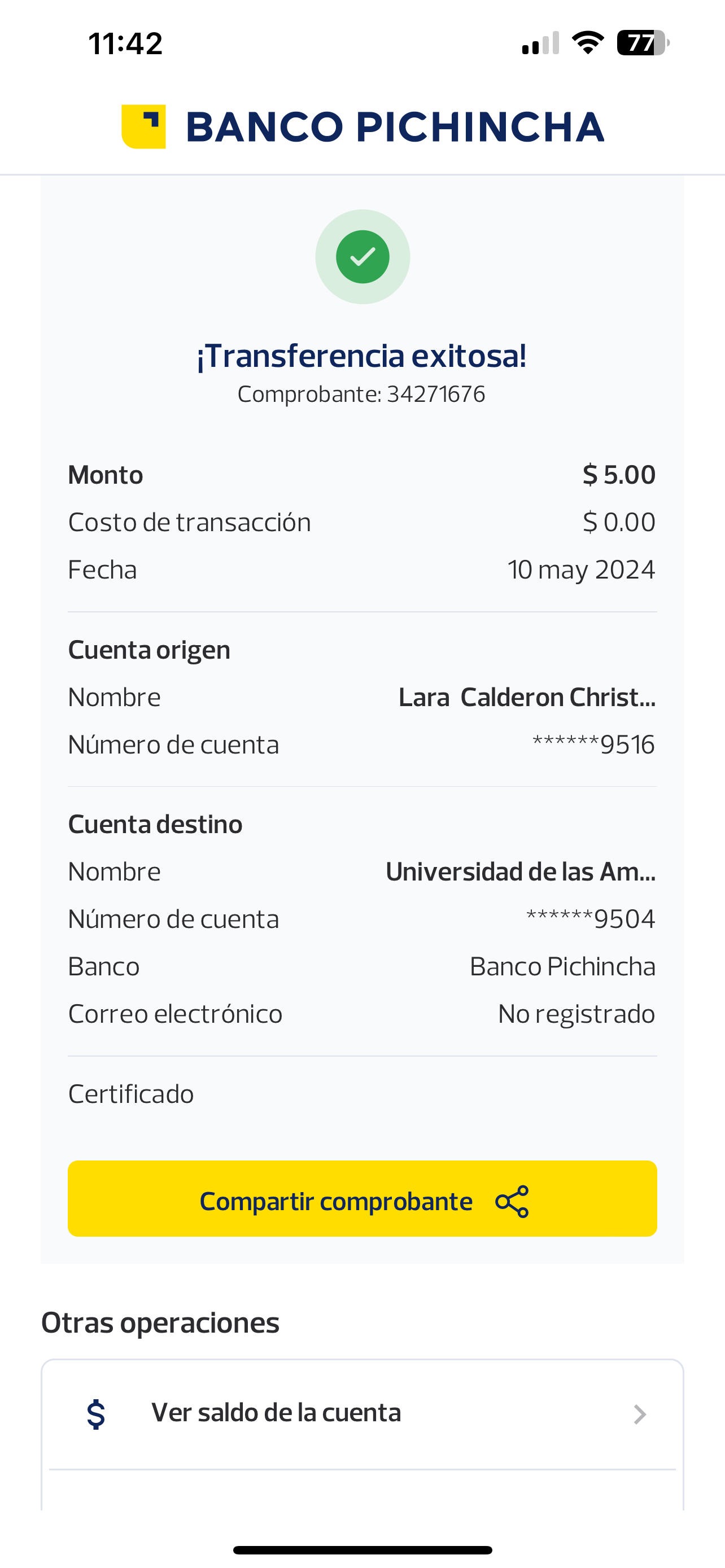Viewport: 725px width, 1568px height.
Task: Tap the yellow Banco Pichincha logo icon
Action: coord(143,126)
